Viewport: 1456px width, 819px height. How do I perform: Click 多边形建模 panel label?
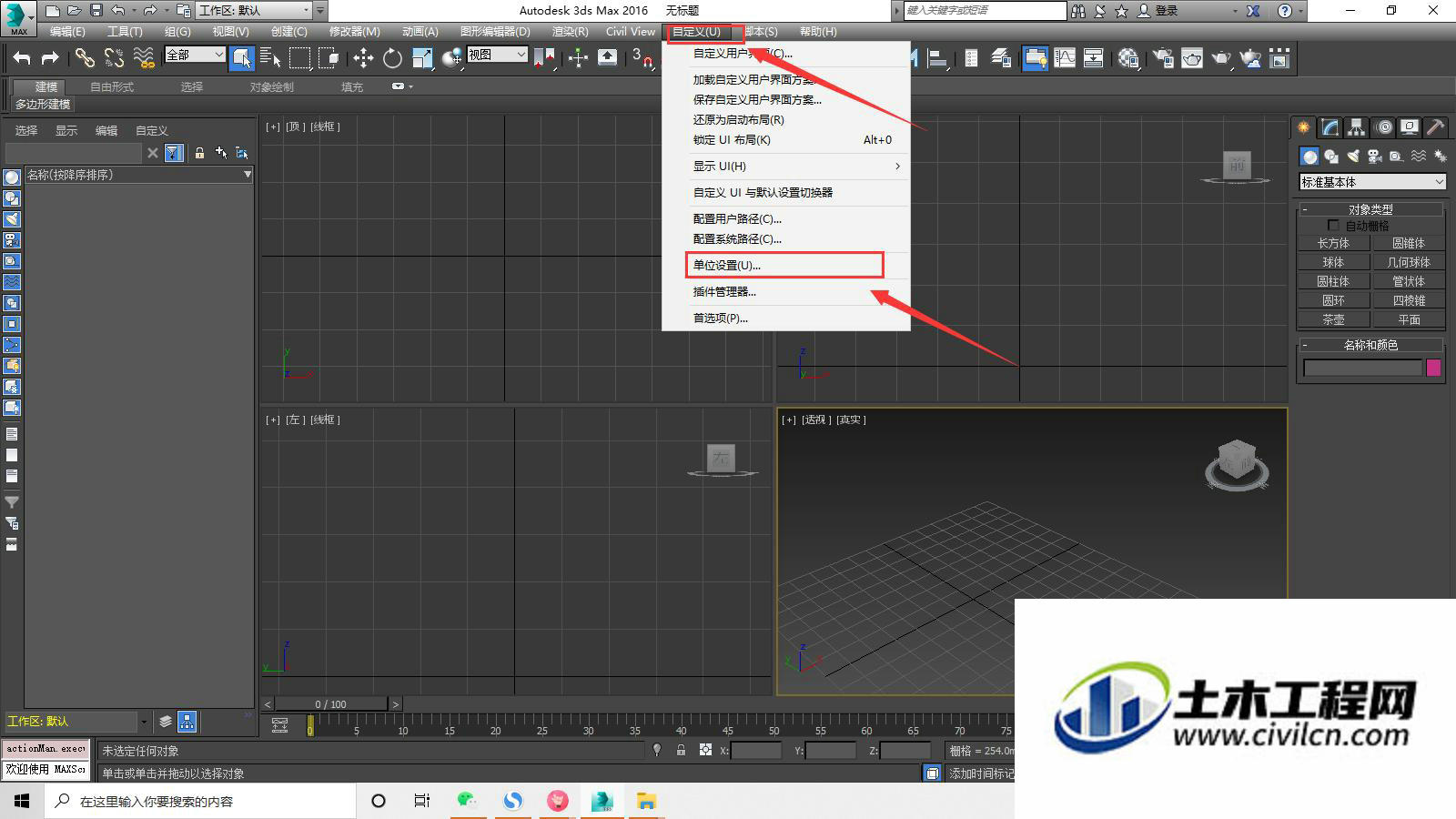43,104
